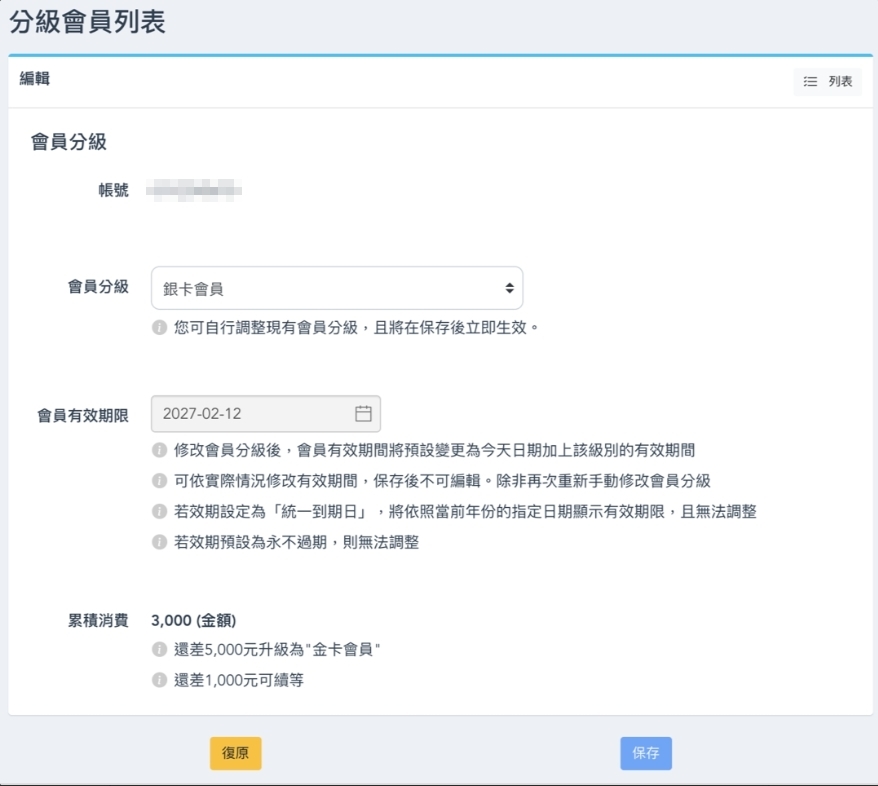The width and height of the screenshot is (878, 786).
Task: Click info icon beside 統一到期日 hint
Action: click(159, 511)
